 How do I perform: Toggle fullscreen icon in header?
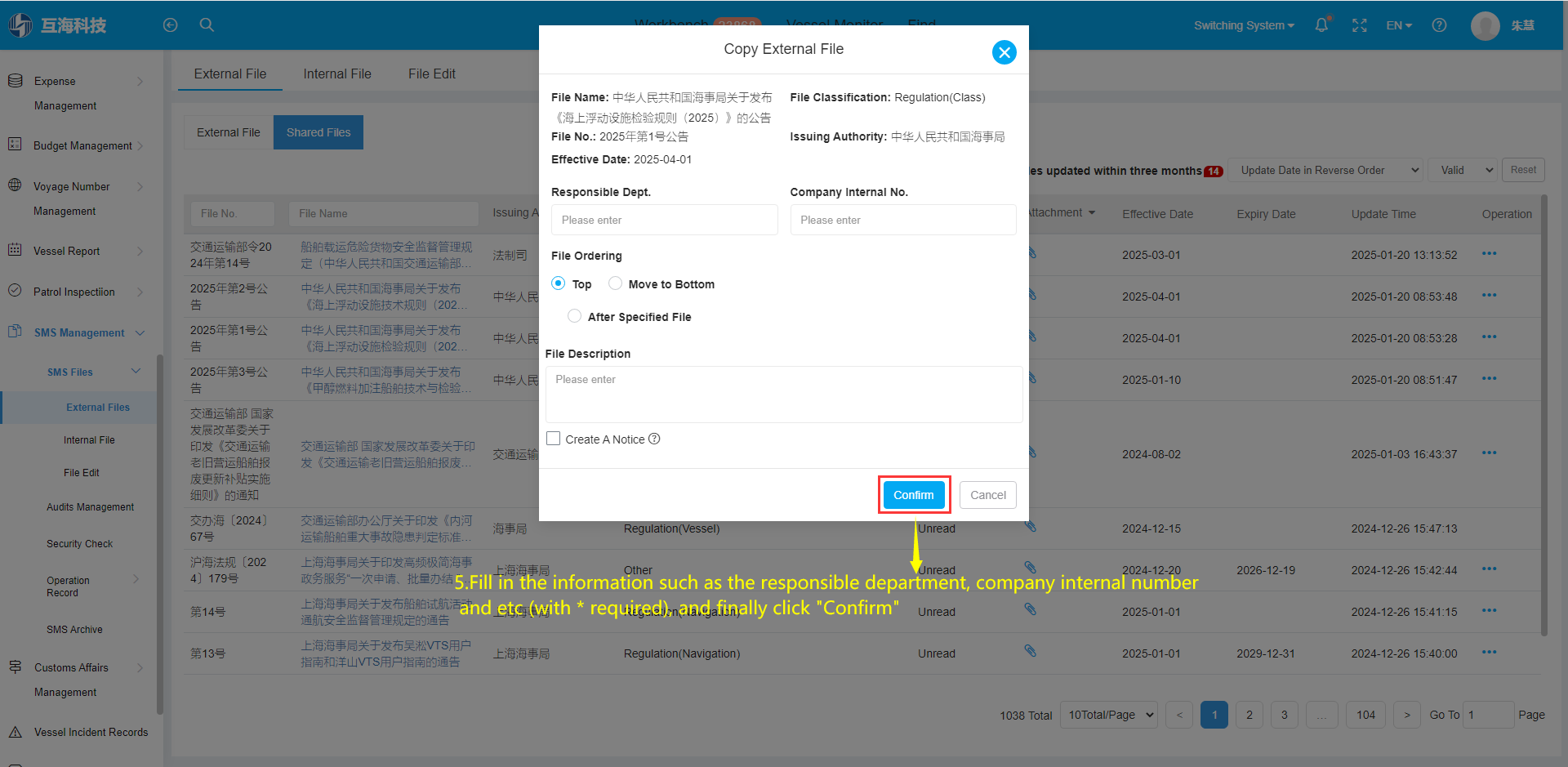[x=1359, y=25]
